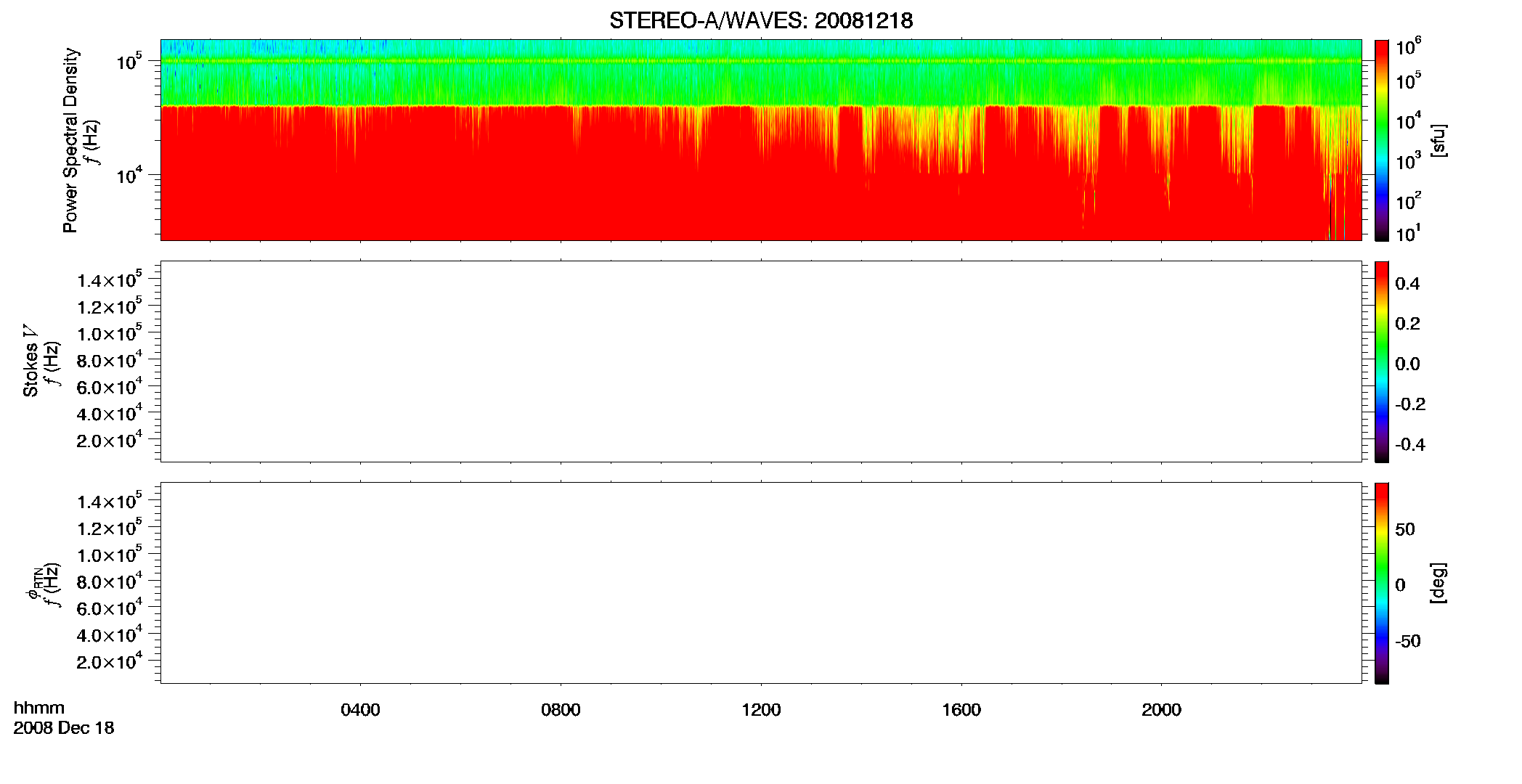Click the 0800 time tick label

tap(561, 710)
